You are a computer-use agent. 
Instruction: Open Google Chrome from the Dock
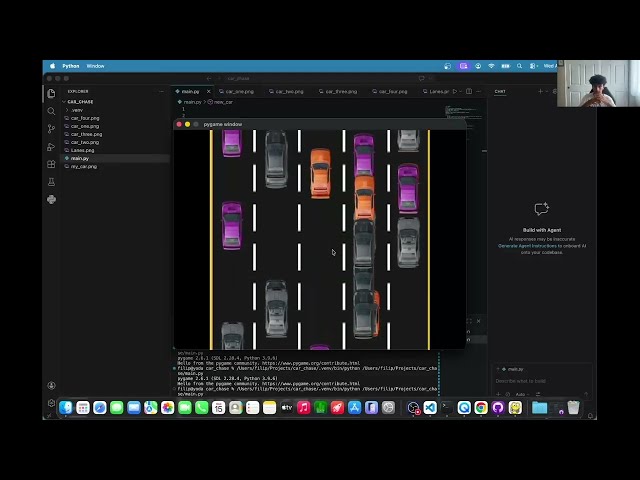coord(481,408)
